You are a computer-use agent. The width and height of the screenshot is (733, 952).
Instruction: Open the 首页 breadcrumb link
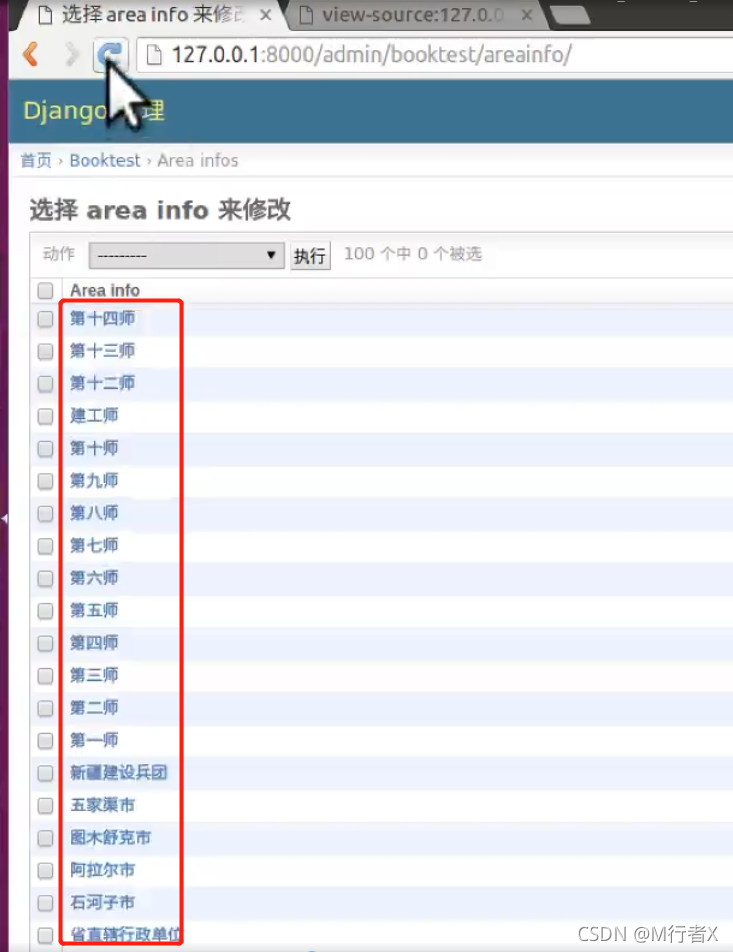pyautogui.click(x=36, y=161)
